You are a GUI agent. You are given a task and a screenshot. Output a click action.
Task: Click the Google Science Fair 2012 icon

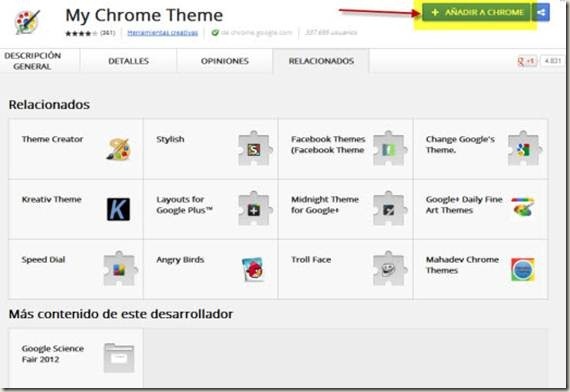tap(119, 358)
